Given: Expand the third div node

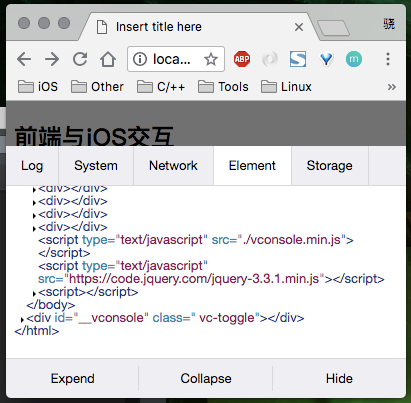Looking at the screenshot, I should (34, 216).
